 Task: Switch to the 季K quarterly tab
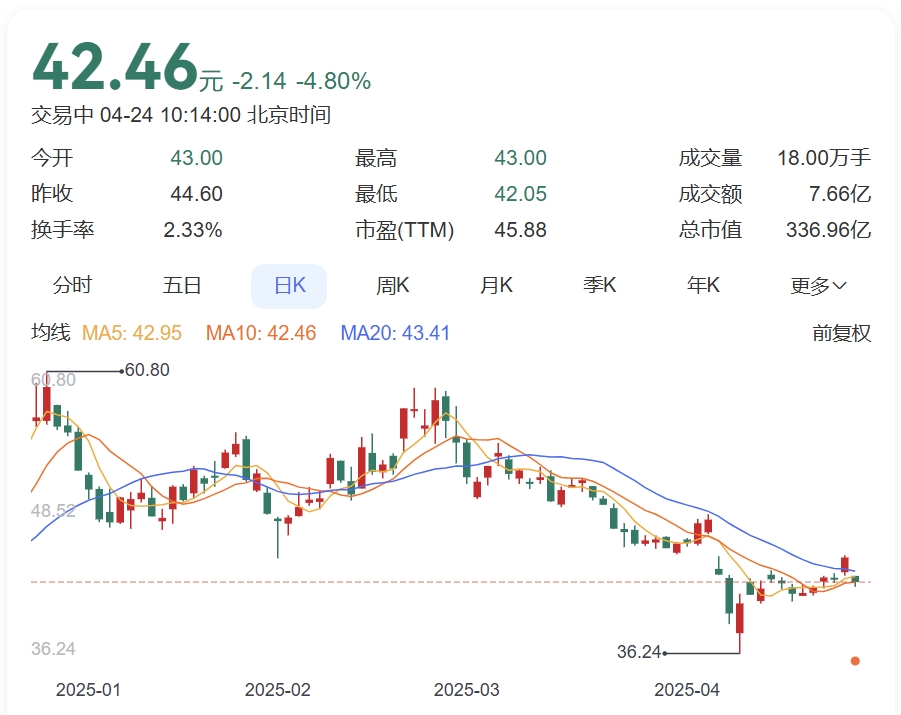[x=599, y=286]
